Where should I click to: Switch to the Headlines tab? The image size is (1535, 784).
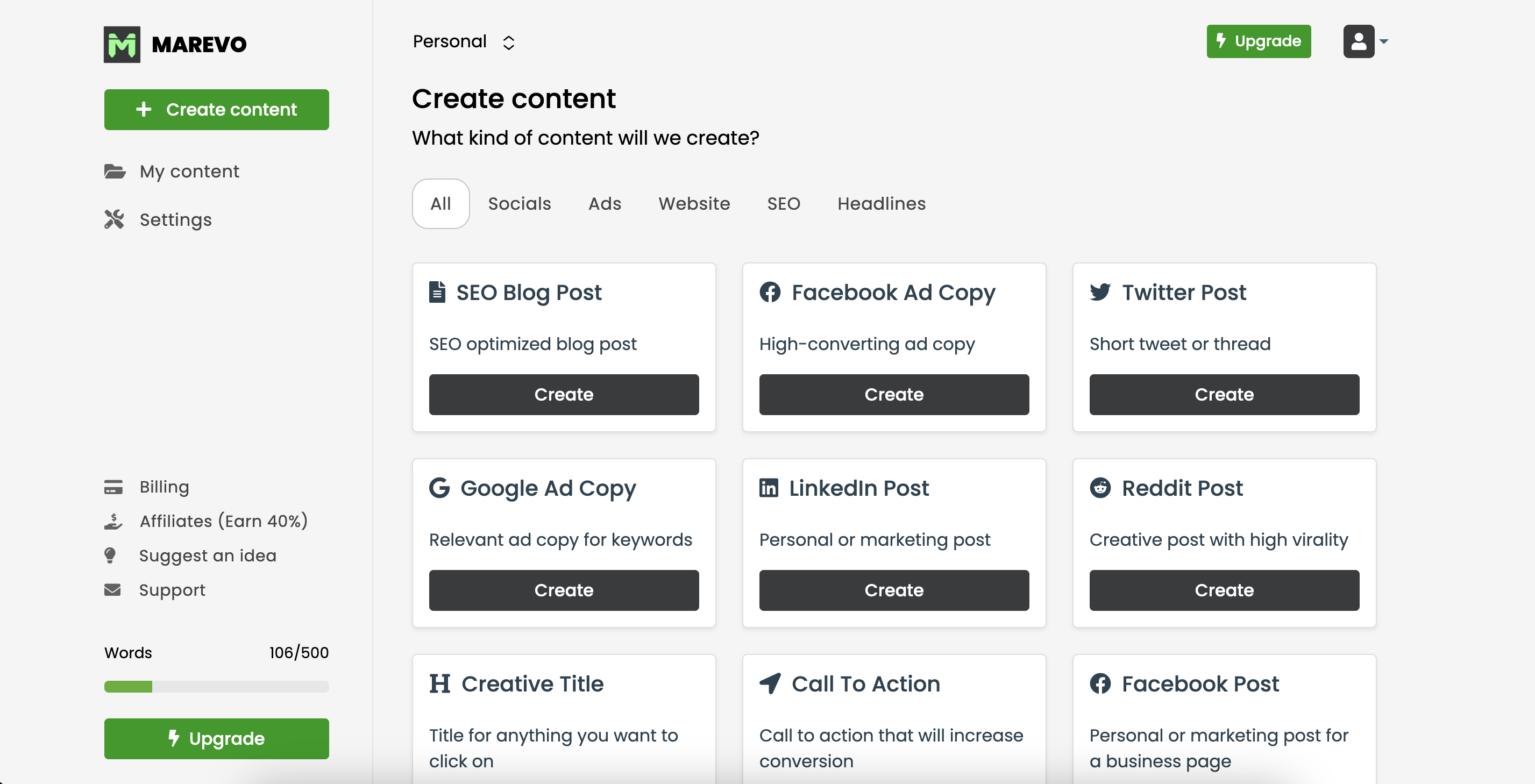[x=882, y=204]
